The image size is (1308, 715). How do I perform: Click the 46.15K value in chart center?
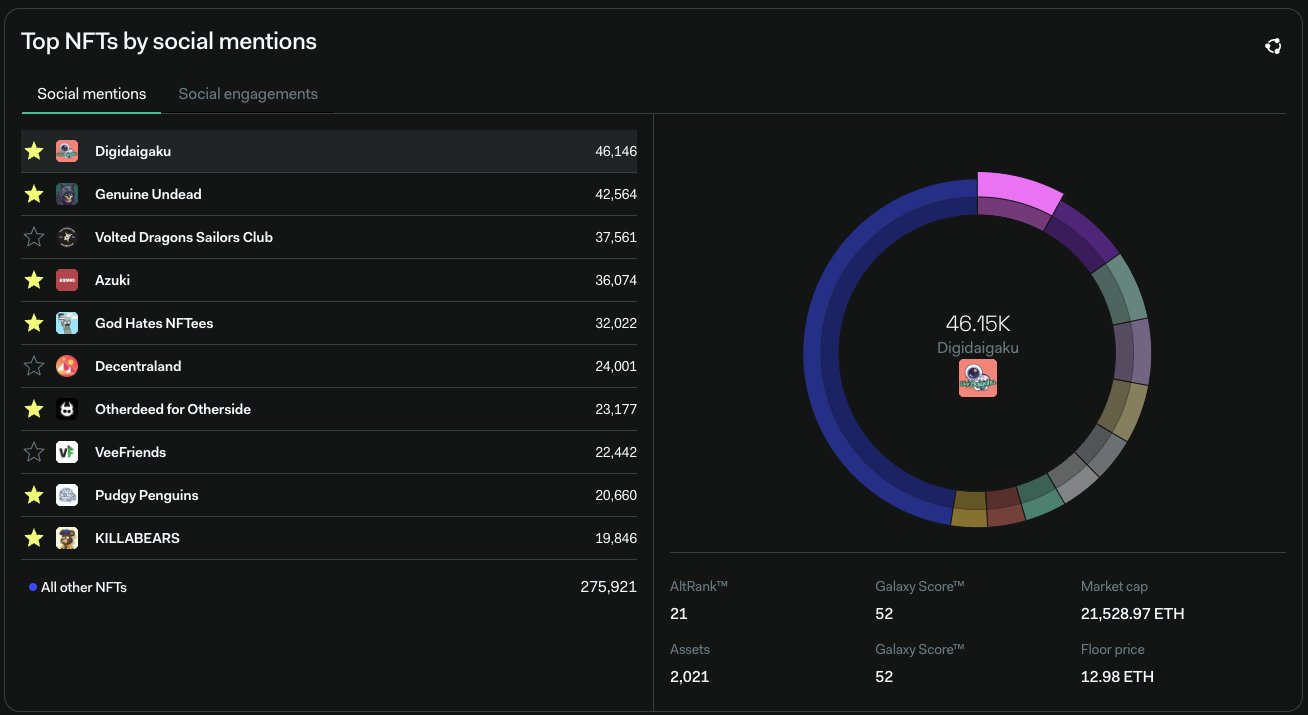point(978,323)
